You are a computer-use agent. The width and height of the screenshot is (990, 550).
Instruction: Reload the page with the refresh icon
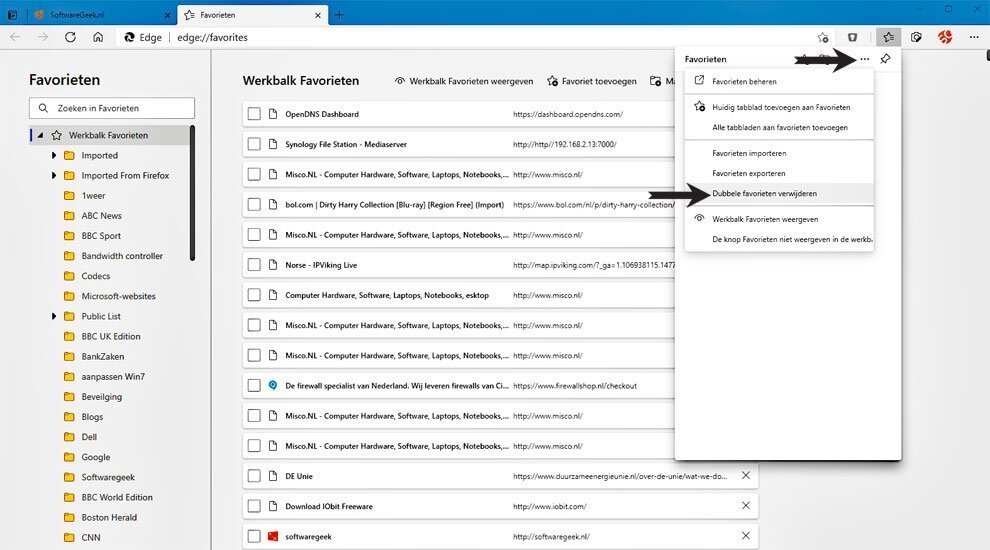[70, 37]
